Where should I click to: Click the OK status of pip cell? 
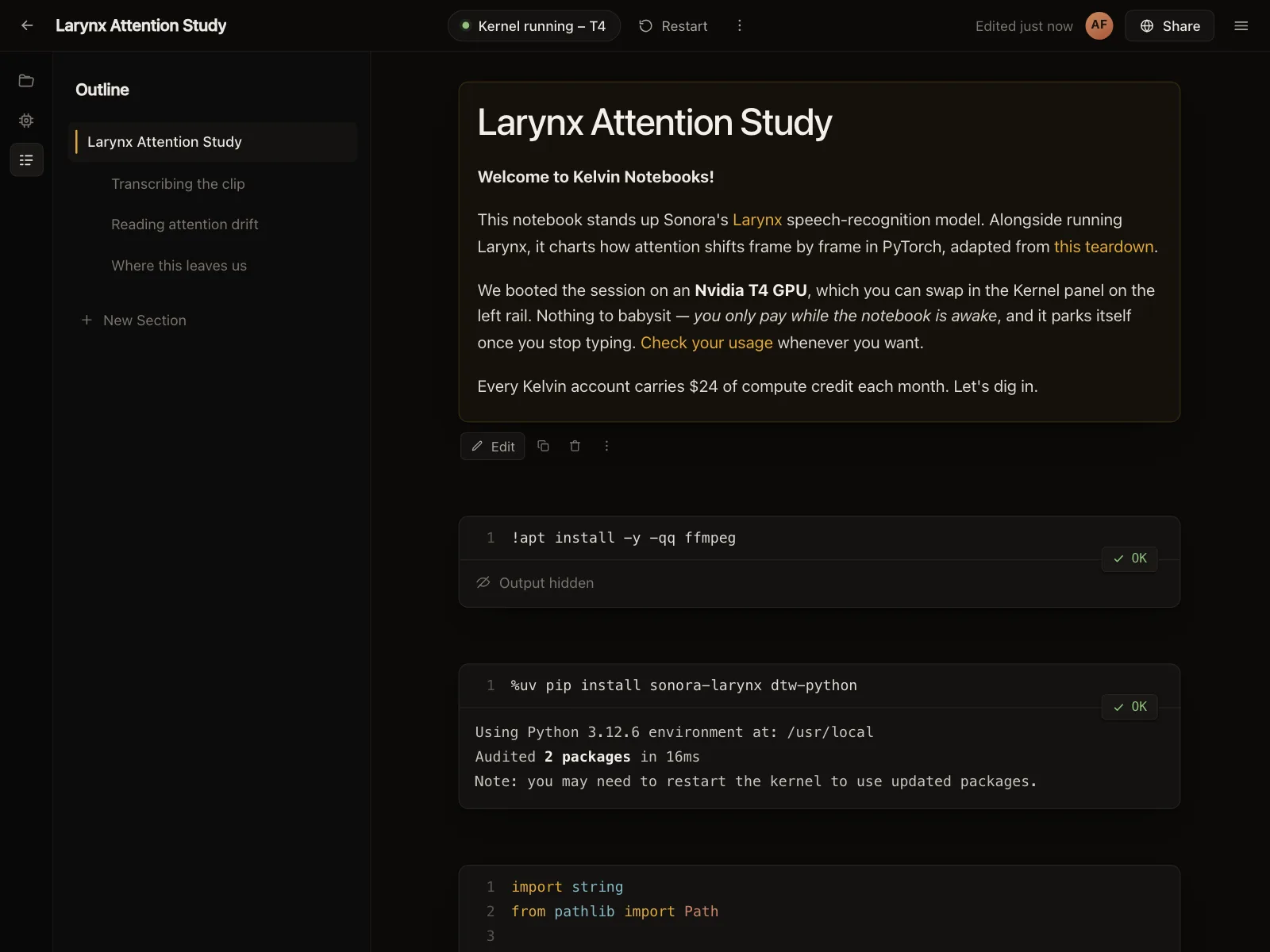point(1130,707)
